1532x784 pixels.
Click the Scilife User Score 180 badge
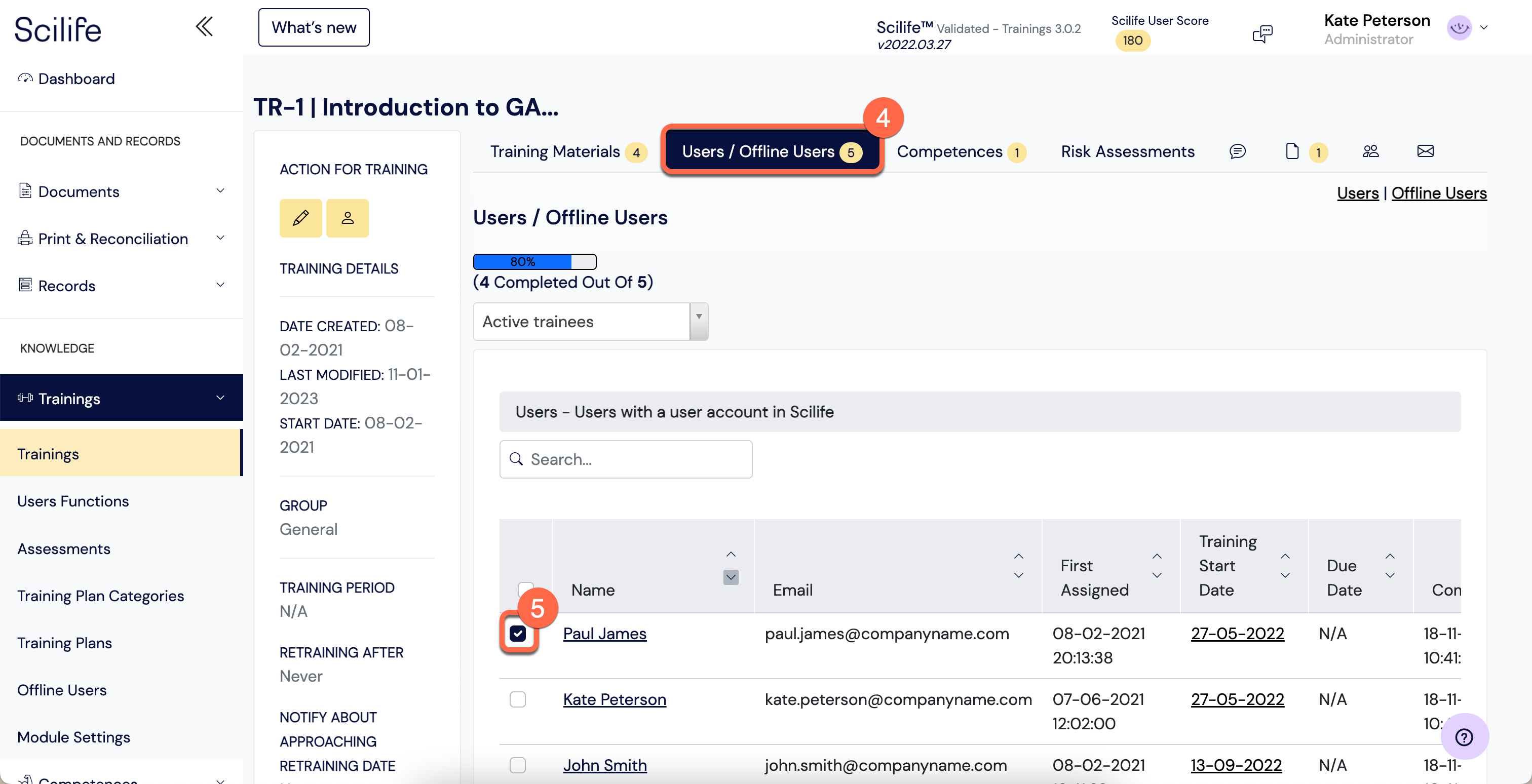[1132, 41]
